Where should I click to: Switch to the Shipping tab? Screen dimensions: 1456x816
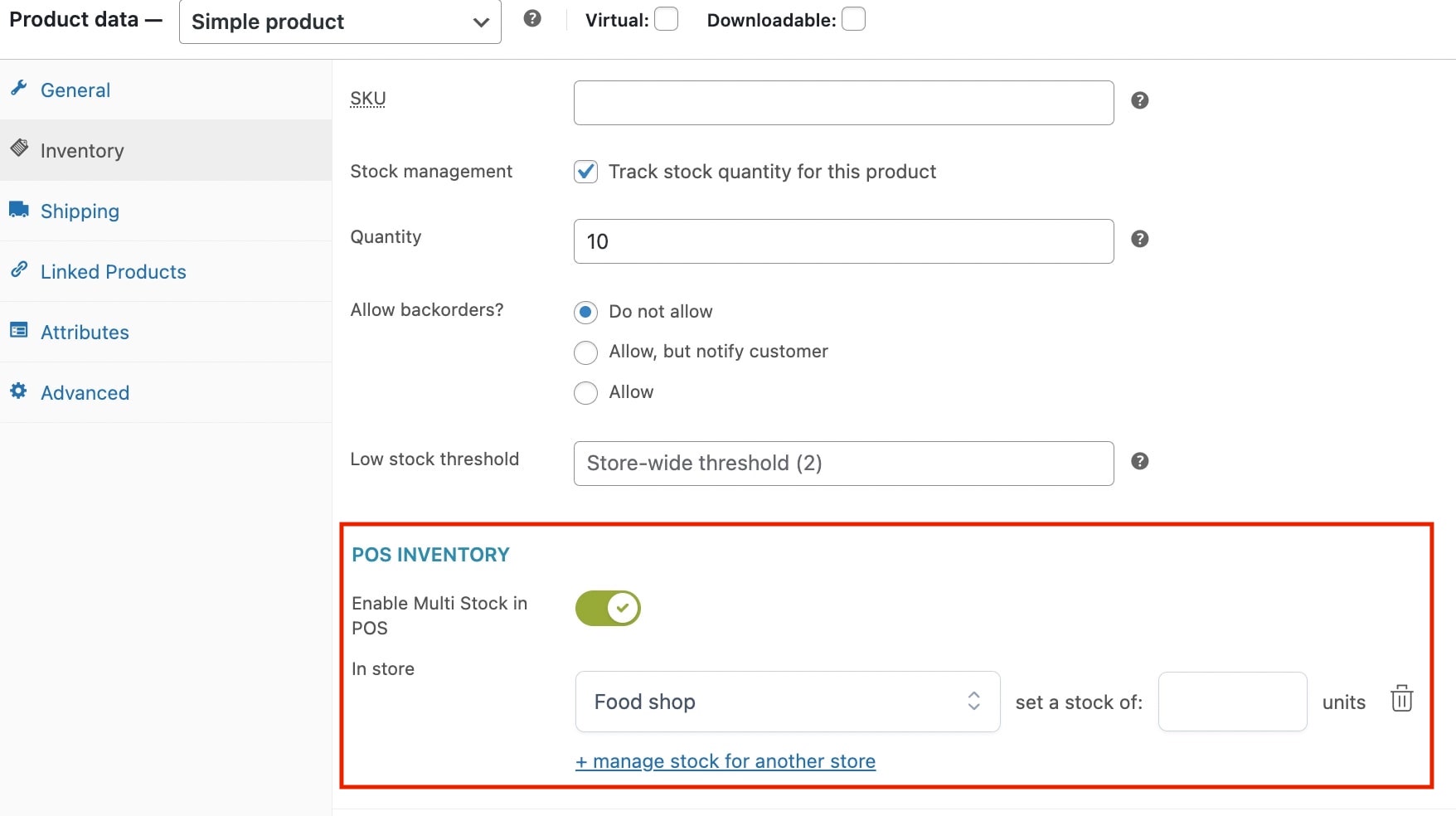tap(166, 211)
